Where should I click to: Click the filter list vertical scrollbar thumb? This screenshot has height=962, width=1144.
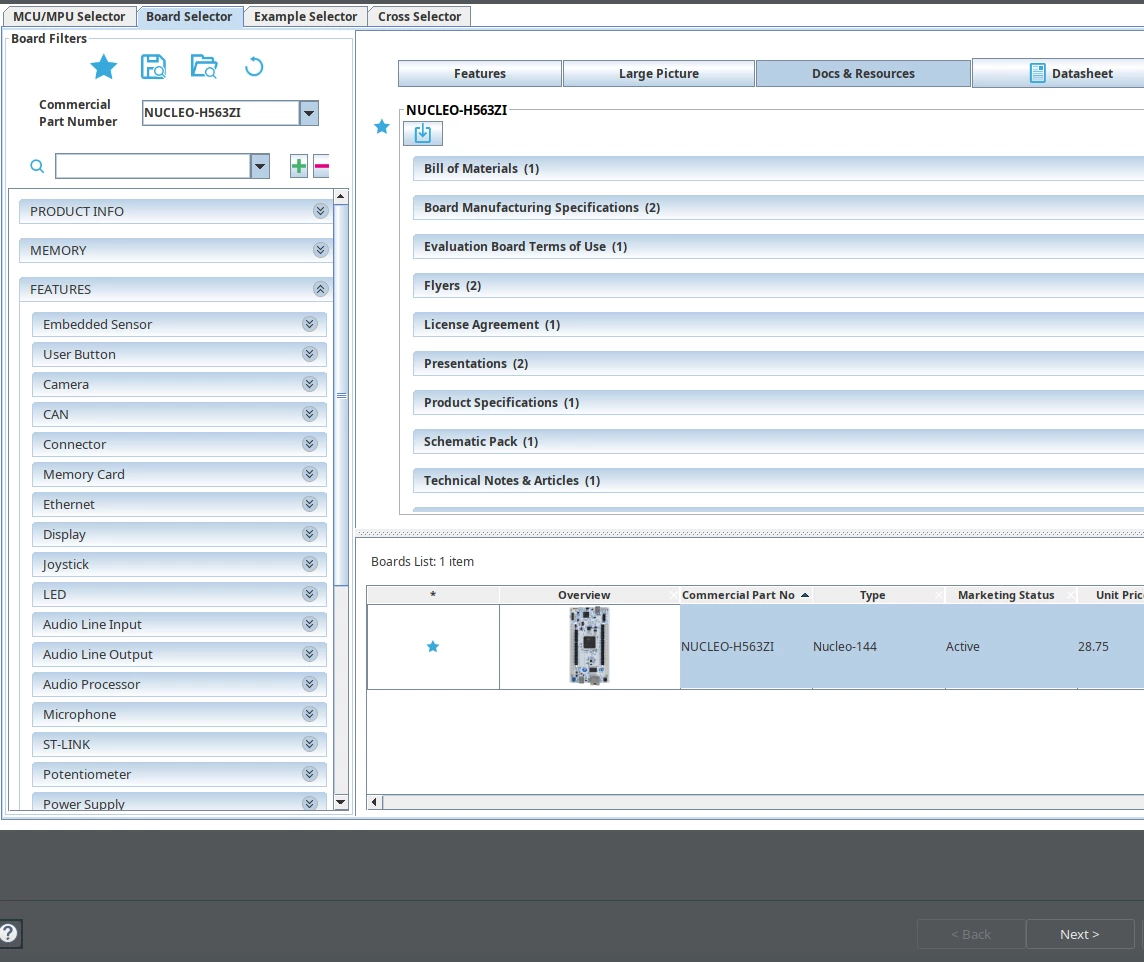(x=341, y=395)
